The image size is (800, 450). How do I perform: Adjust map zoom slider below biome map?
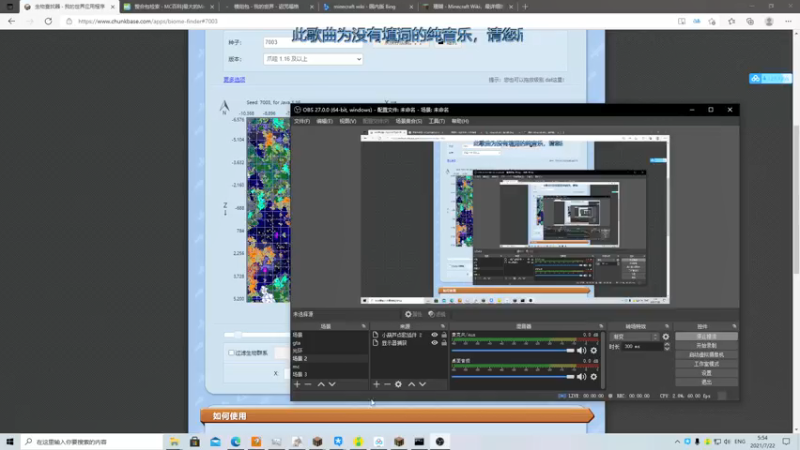pyautogui.click(x=257, y=335)
